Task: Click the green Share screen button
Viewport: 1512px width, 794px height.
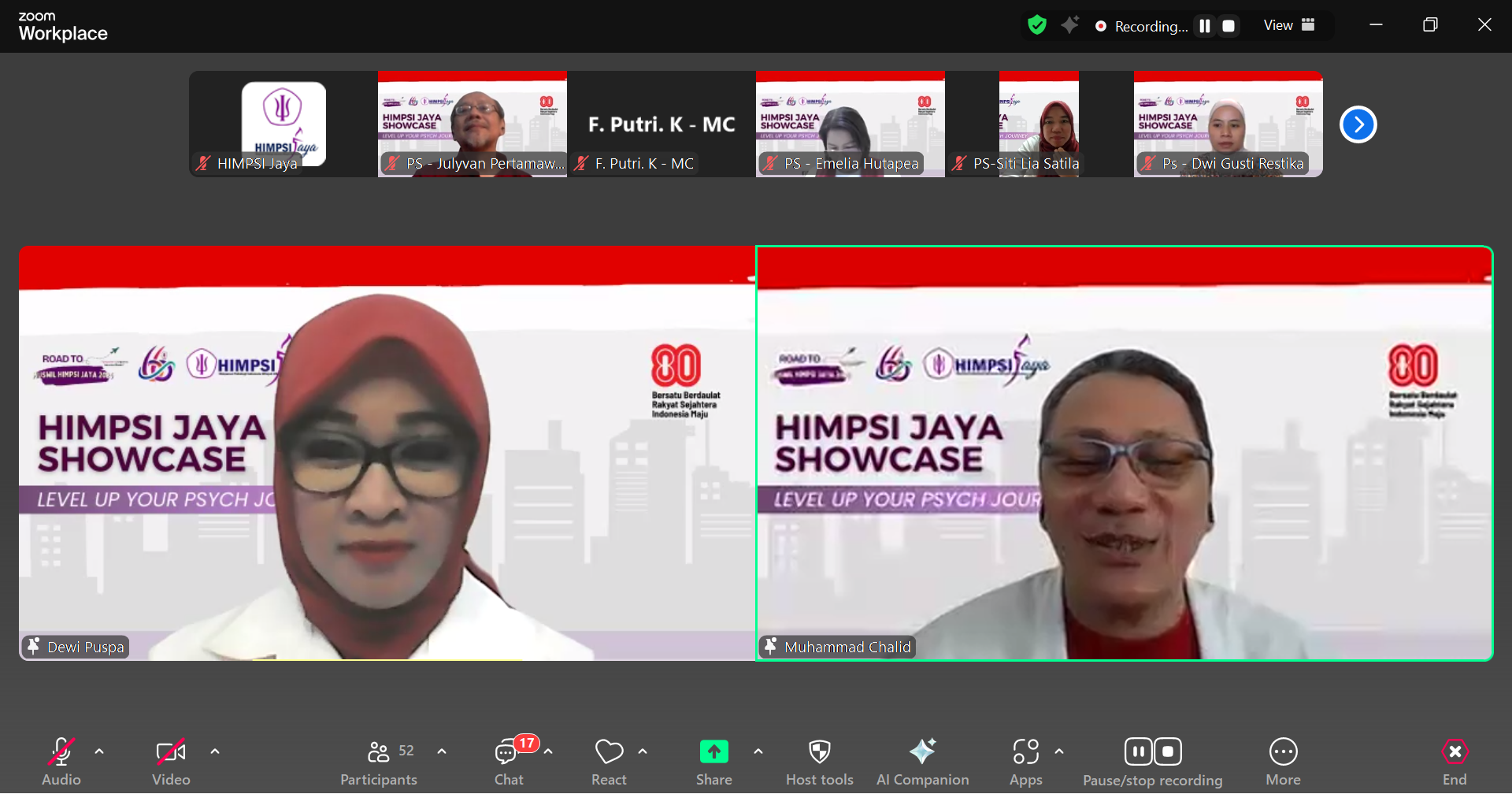Action: click(714, 762)
